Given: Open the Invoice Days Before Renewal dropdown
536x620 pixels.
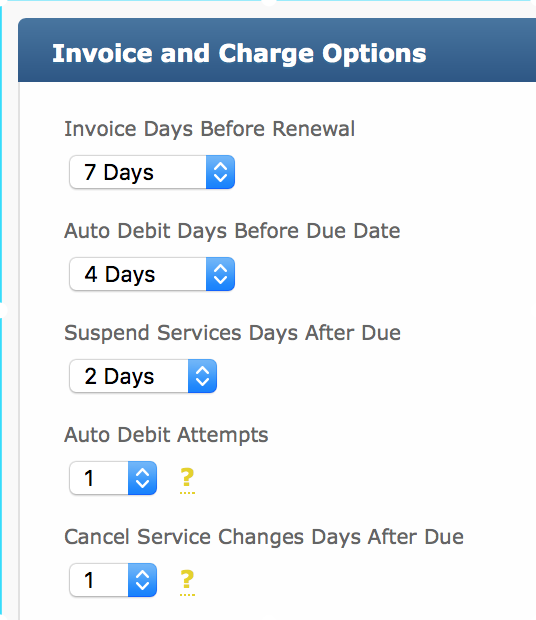Looking at the screenshot, I should [x=152, y=172].
